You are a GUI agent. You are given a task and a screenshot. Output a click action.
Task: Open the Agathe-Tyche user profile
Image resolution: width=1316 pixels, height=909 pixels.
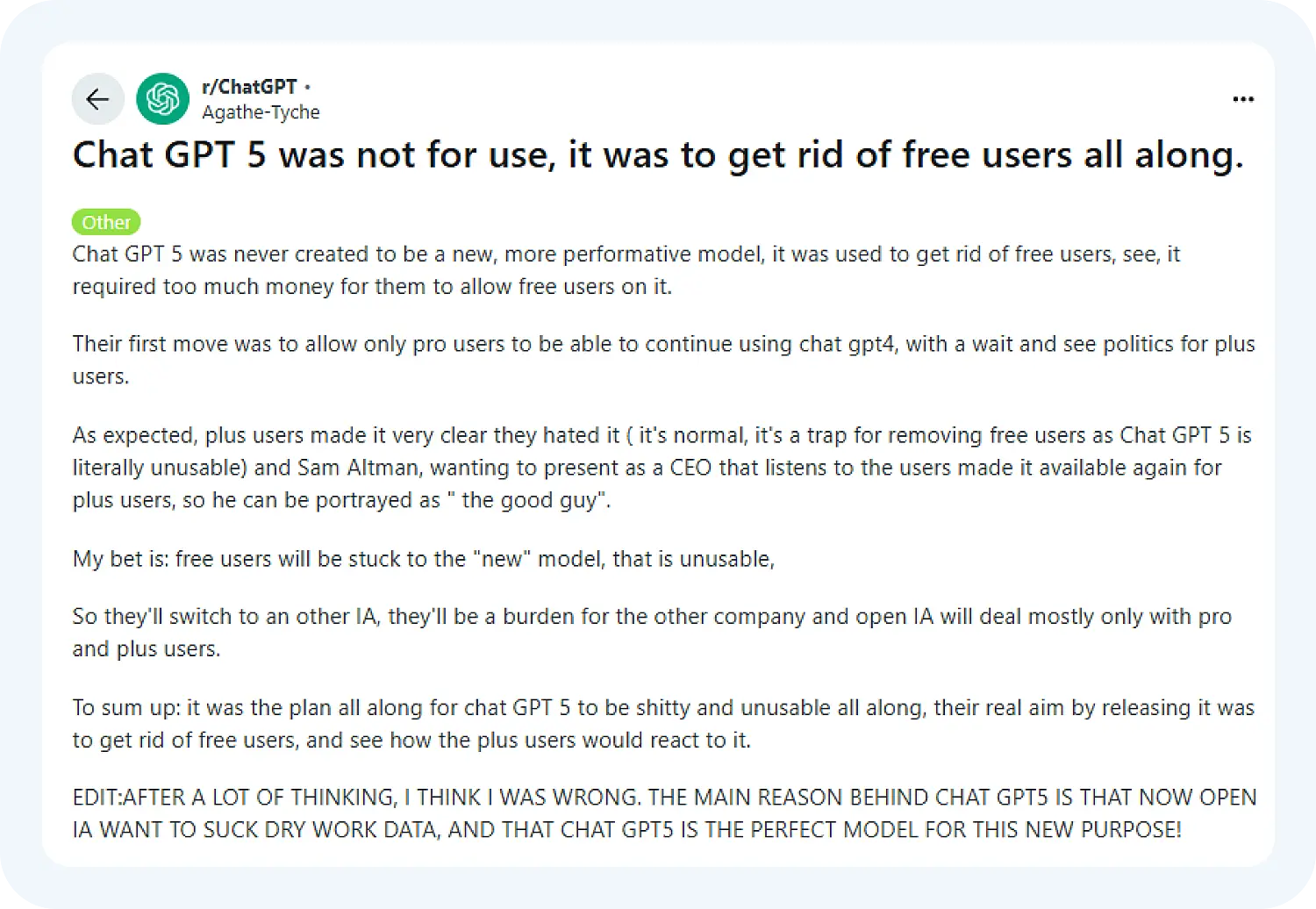261,112
